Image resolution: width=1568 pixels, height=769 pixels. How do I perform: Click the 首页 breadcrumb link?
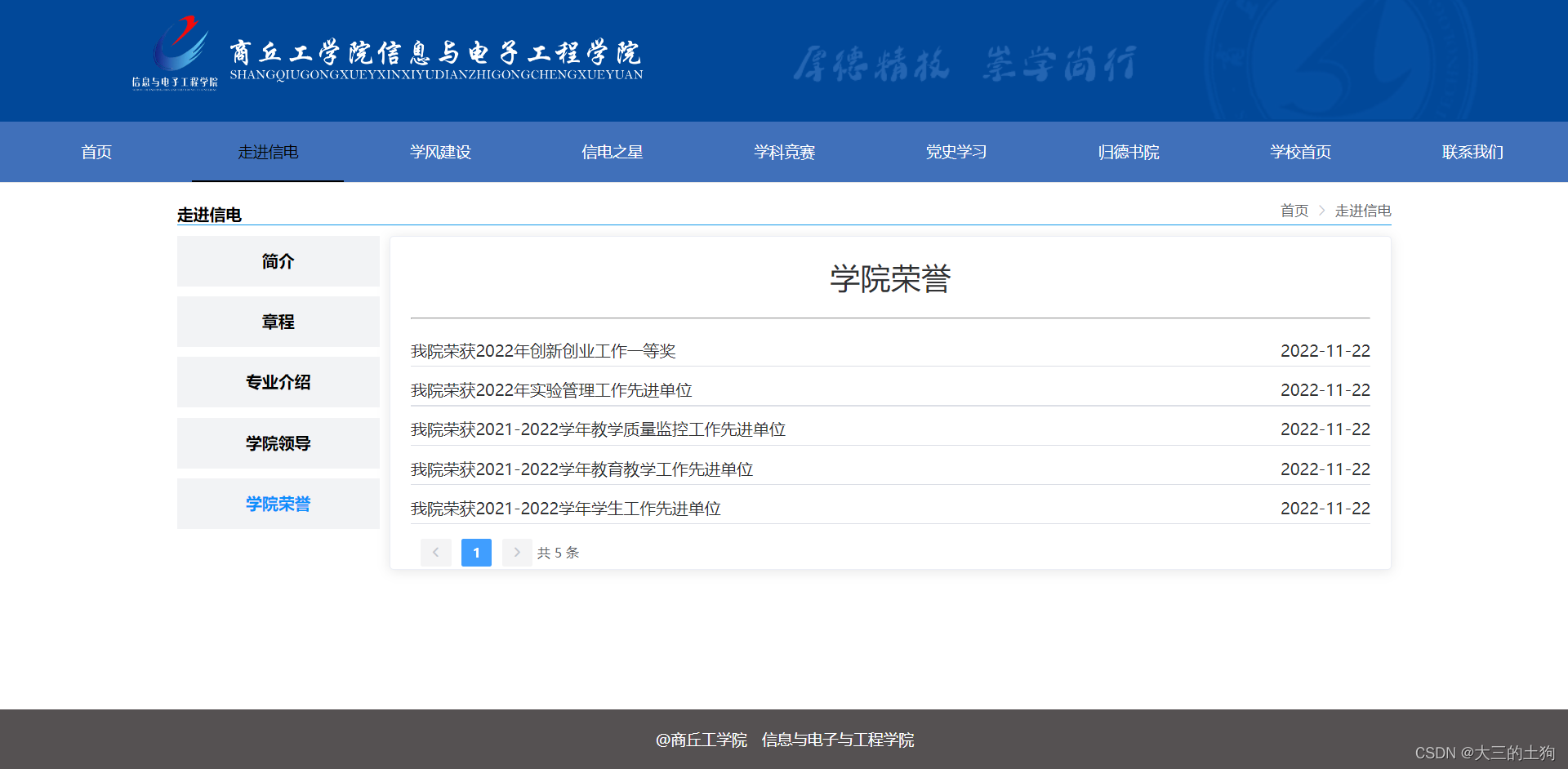click(1294, 211)
